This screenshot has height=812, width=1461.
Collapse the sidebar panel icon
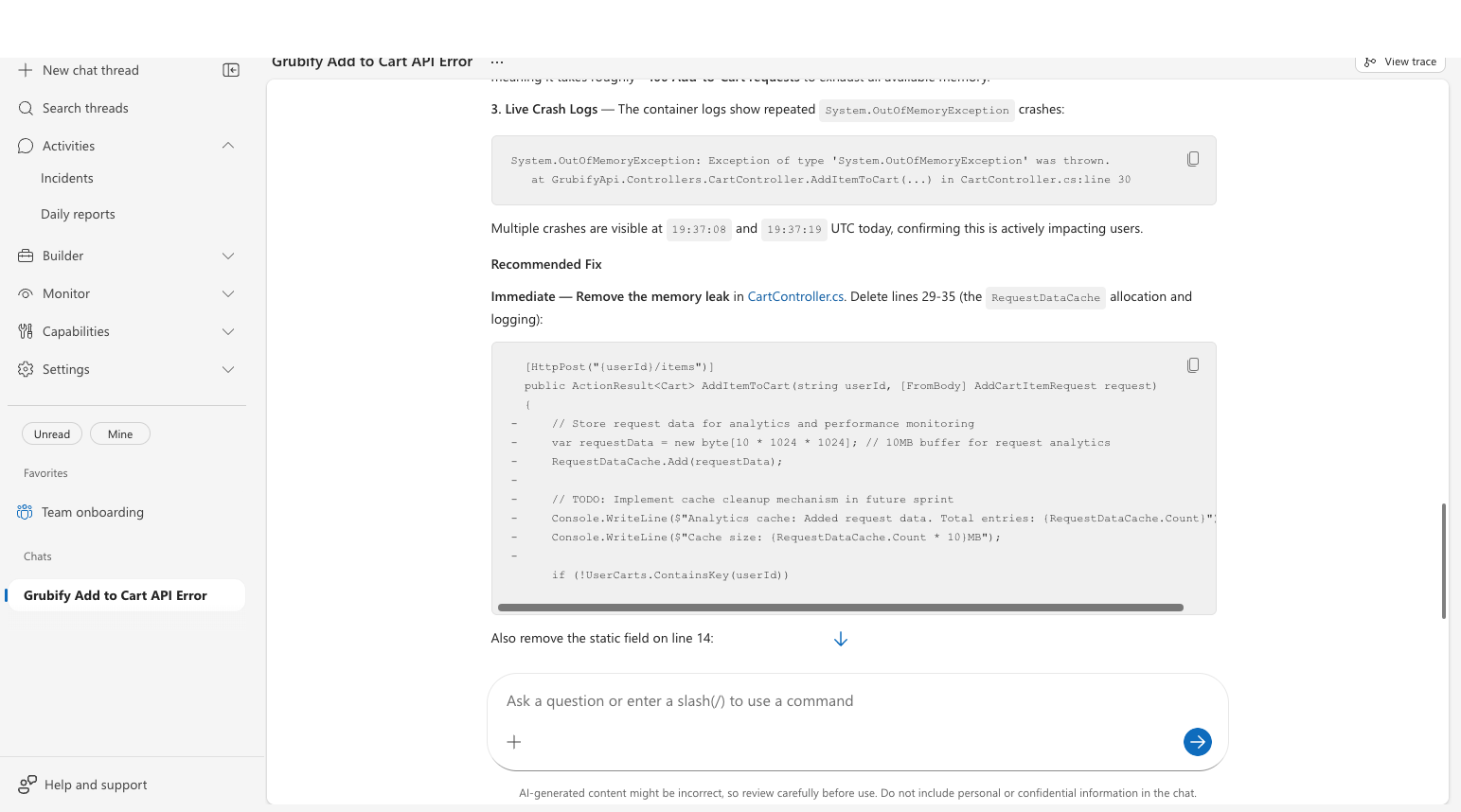point(231,70)
